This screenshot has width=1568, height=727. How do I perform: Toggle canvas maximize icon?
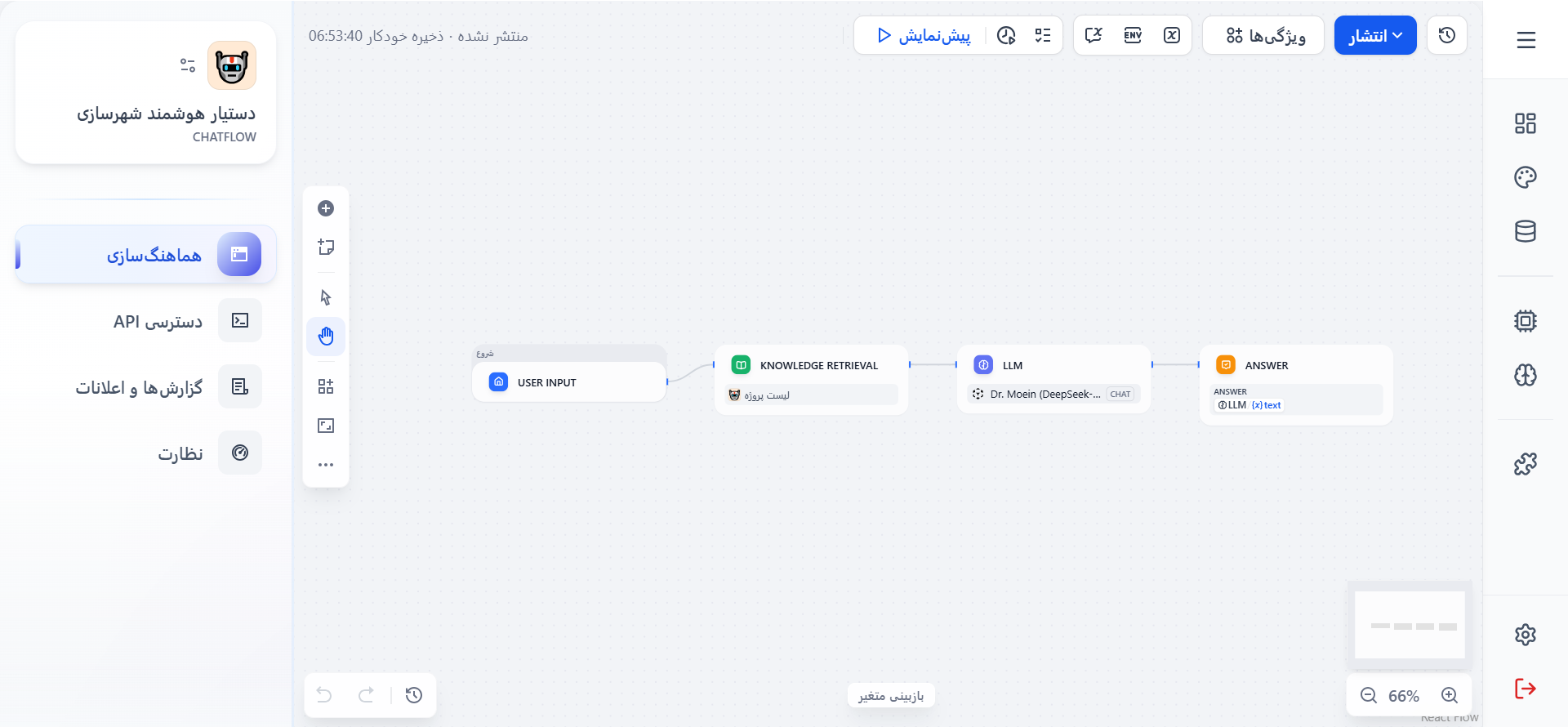(x=326, y=426)
